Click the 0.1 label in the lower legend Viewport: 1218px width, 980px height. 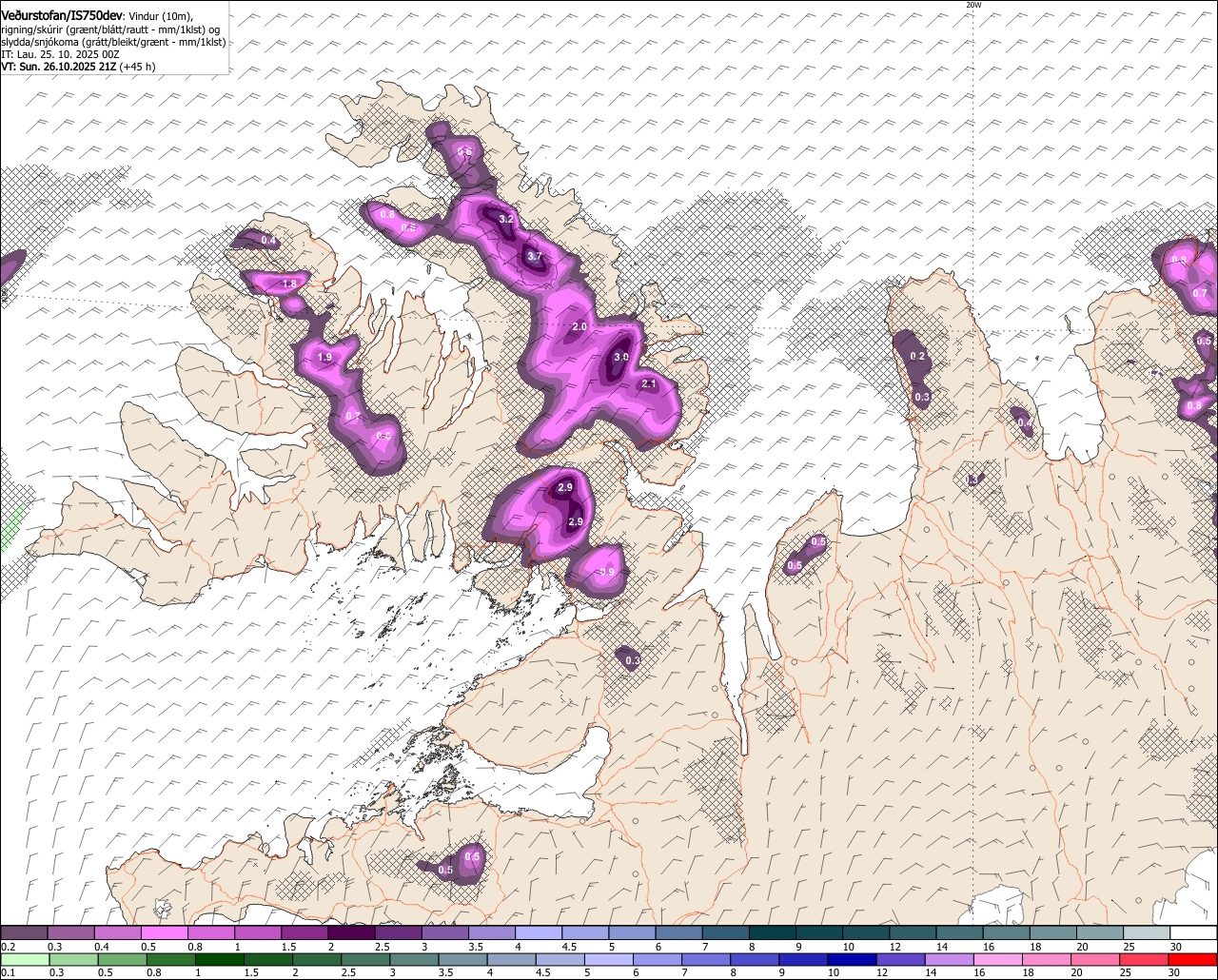click(x=7, y=972)
